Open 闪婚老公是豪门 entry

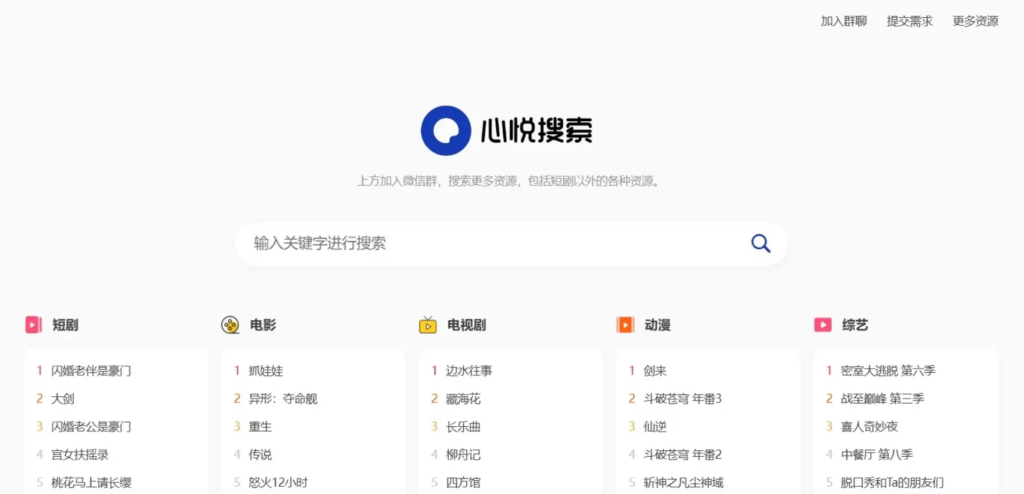[x=91, y=427]
